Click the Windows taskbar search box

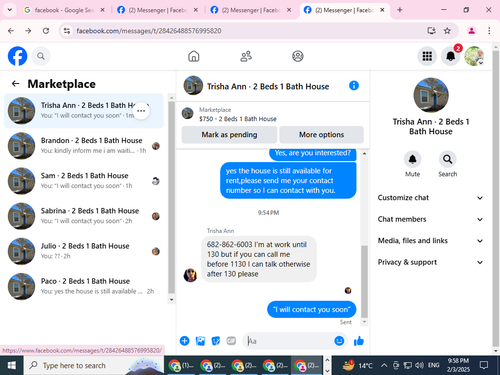[x=94, y=365]
